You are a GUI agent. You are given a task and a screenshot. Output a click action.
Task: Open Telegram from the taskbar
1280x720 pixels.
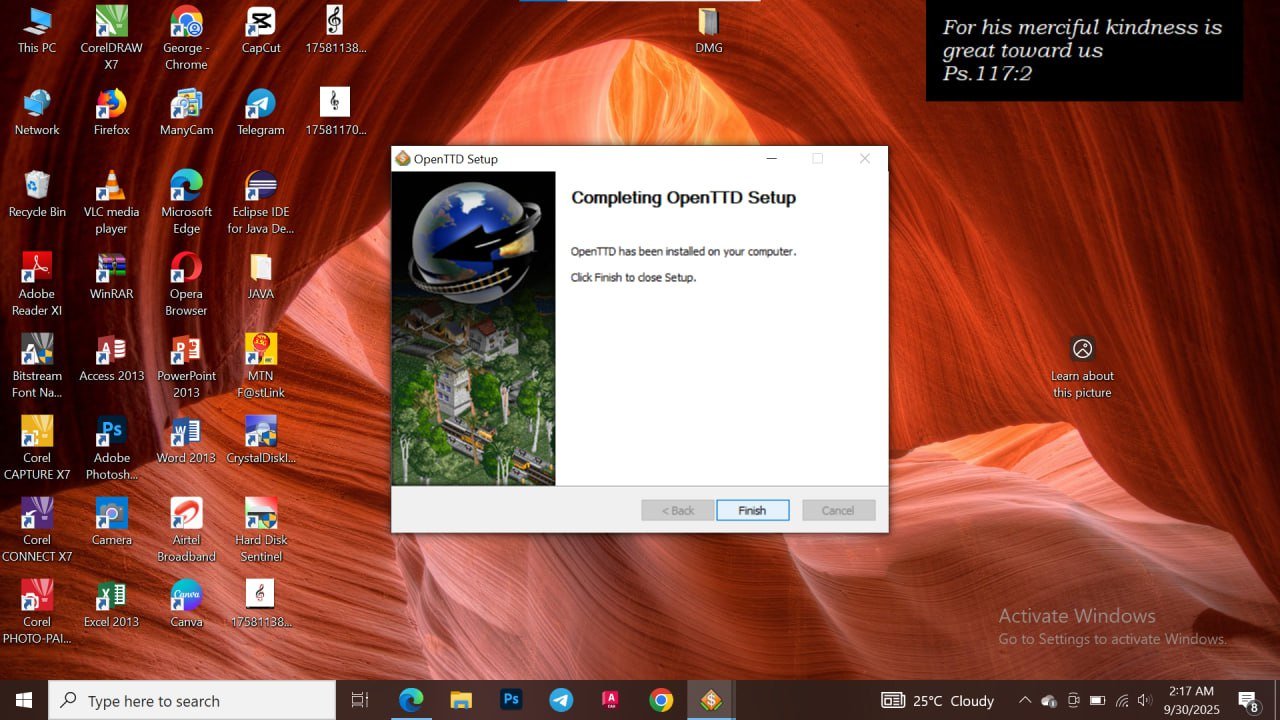tap(561, 700)
